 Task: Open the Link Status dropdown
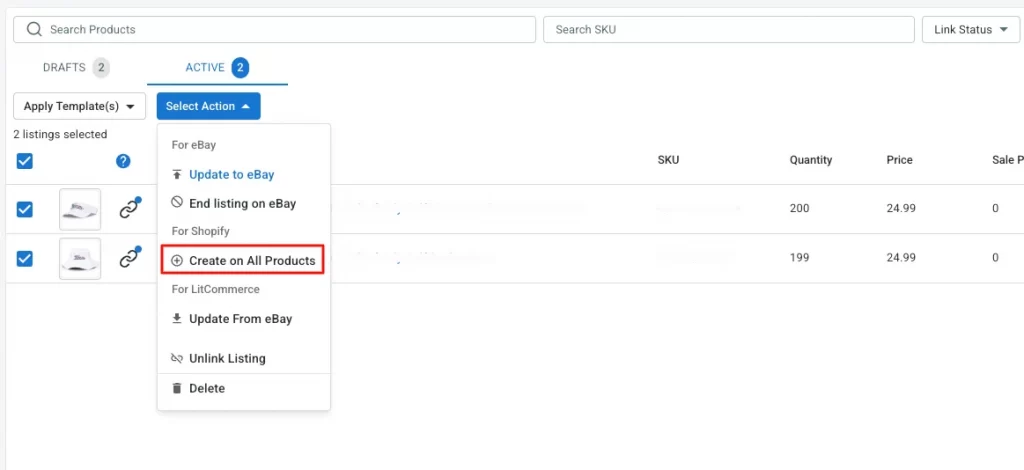tap(971, 29)
